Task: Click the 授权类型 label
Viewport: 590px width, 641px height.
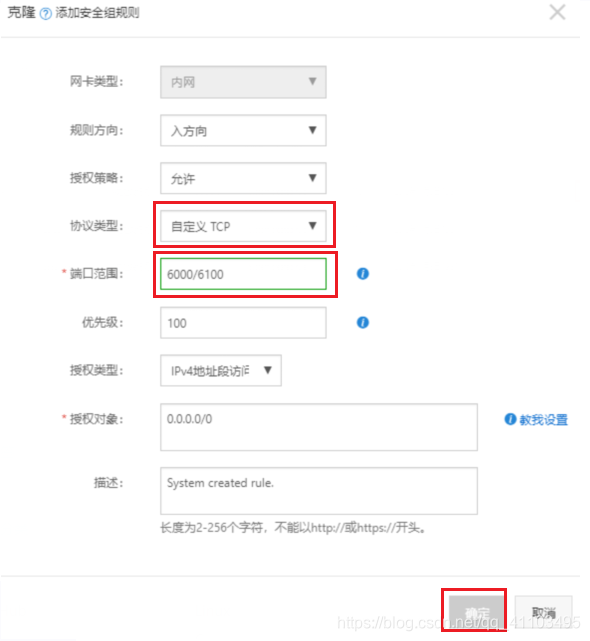Action: [96, 370]
